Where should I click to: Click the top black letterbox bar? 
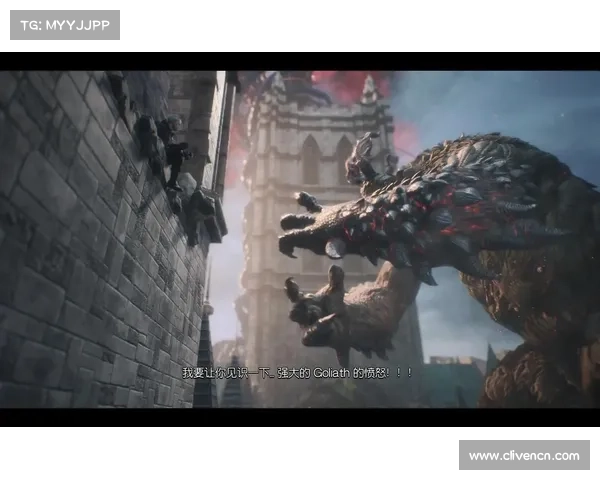pos(300,59)
